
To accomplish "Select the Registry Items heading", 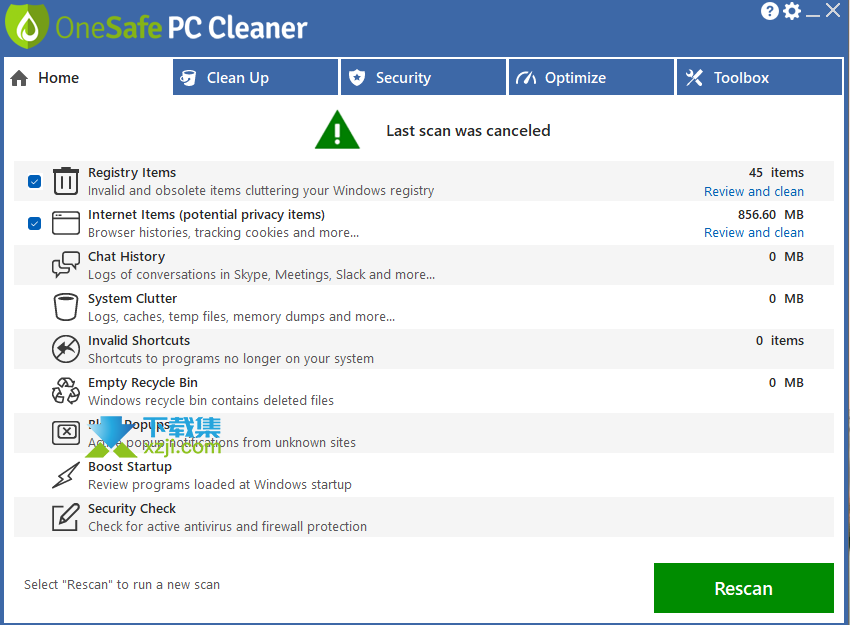I will (x=132, y=172).
